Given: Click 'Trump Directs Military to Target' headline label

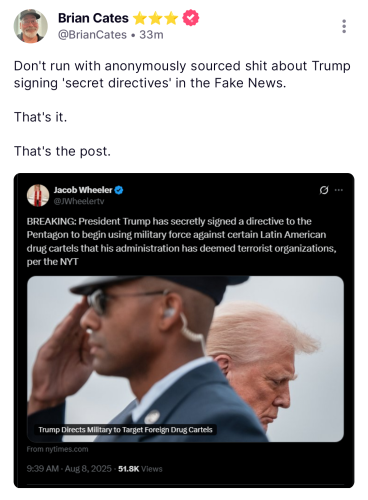Looking at the screenshot, I should pos(125,430).
